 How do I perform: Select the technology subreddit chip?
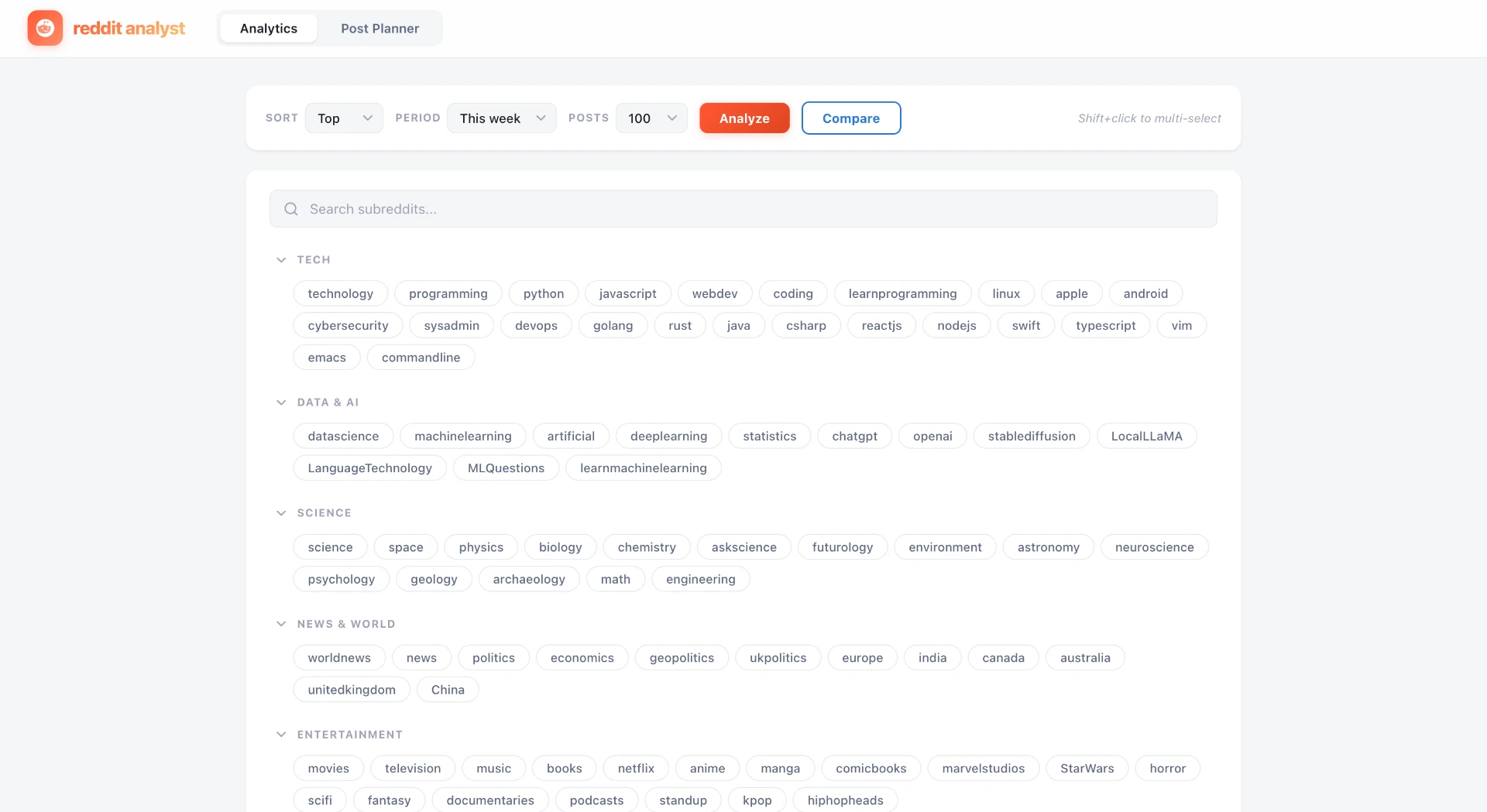coord(341,293)
